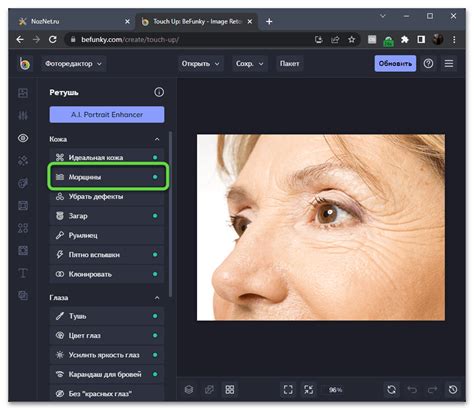Click the browser share icon
474x410 pixels.
tap(335, 40)
